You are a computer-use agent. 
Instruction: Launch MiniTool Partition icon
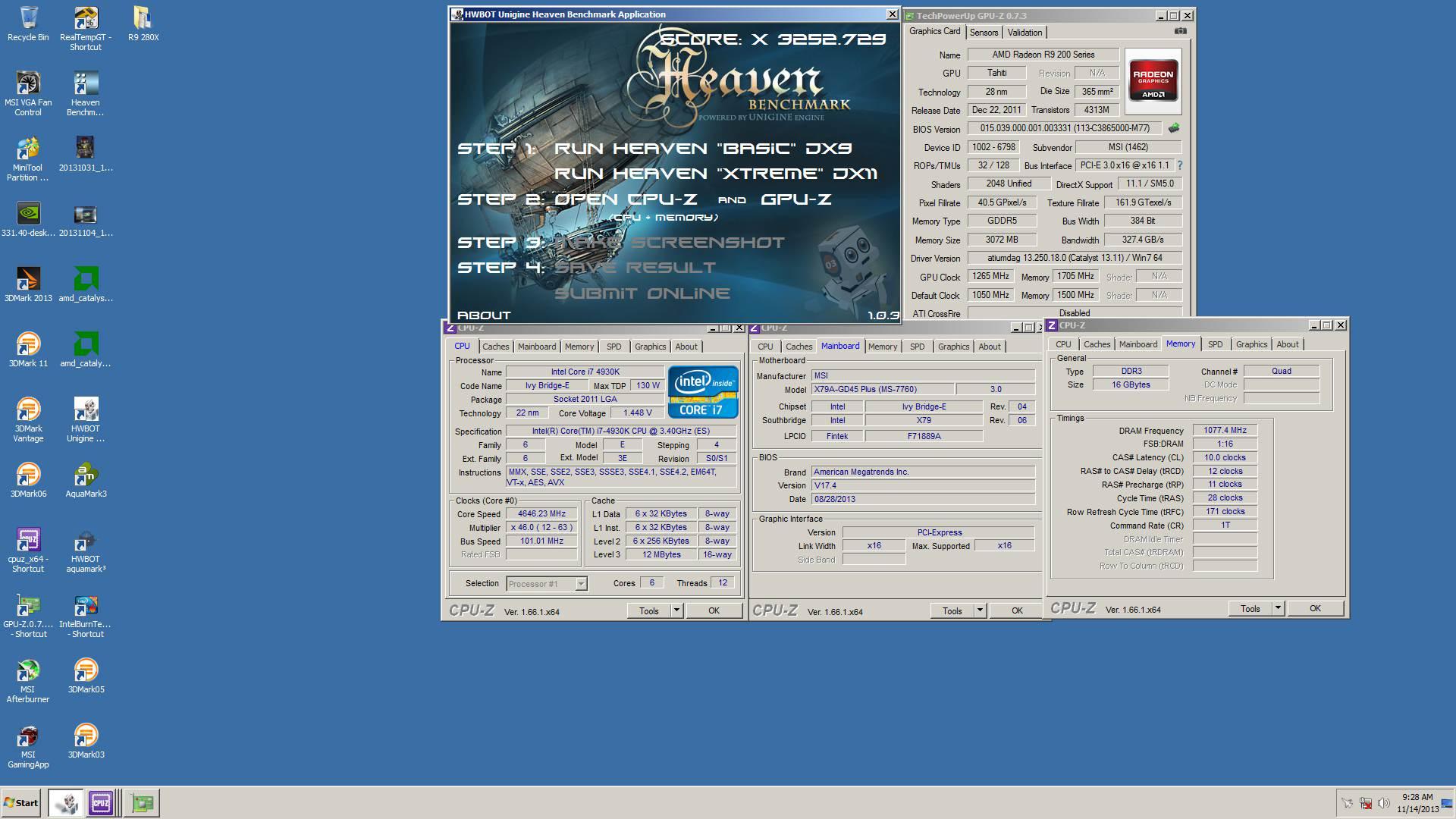28,159
